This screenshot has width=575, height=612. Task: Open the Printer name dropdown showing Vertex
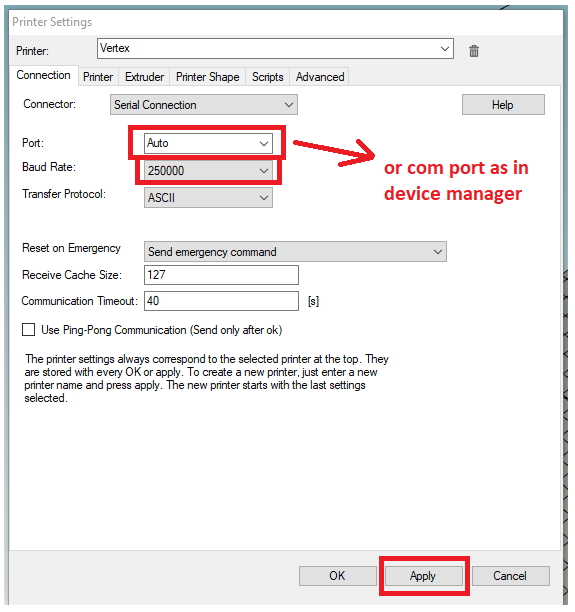point(275,48)
